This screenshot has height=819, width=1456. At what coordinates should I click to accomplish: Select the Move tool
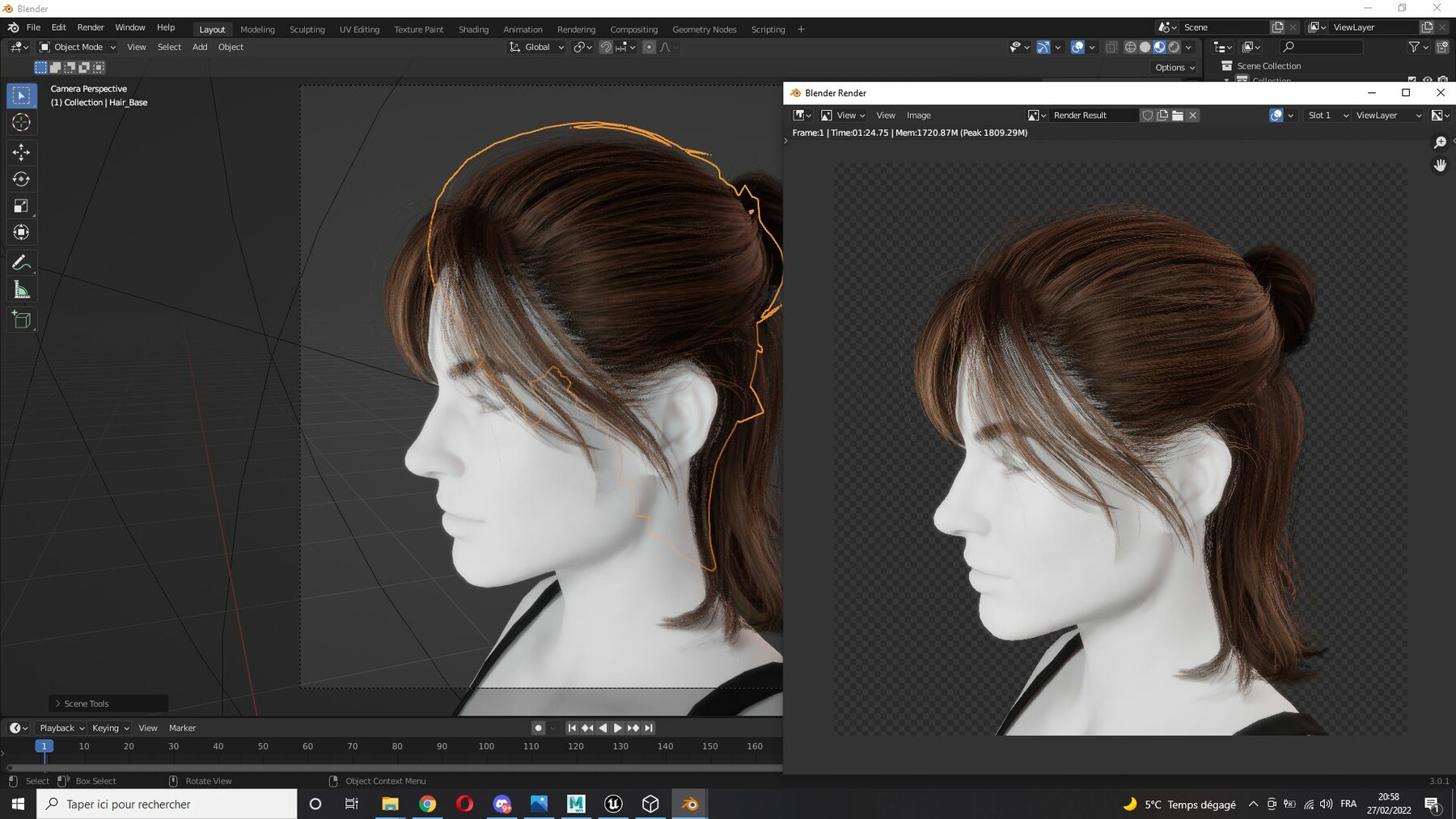(x=22, y=152)
